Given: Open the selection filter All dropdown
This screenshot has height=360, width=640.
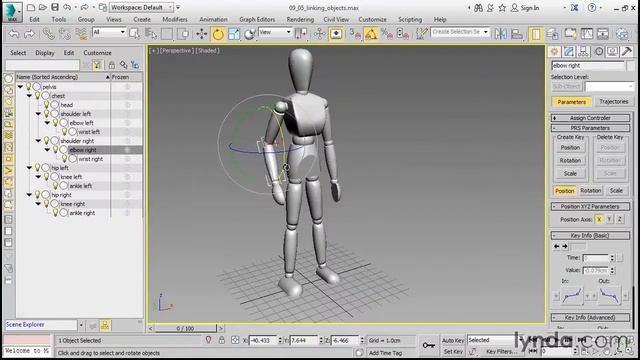Looking at the screenshot, I should (109, 32).
